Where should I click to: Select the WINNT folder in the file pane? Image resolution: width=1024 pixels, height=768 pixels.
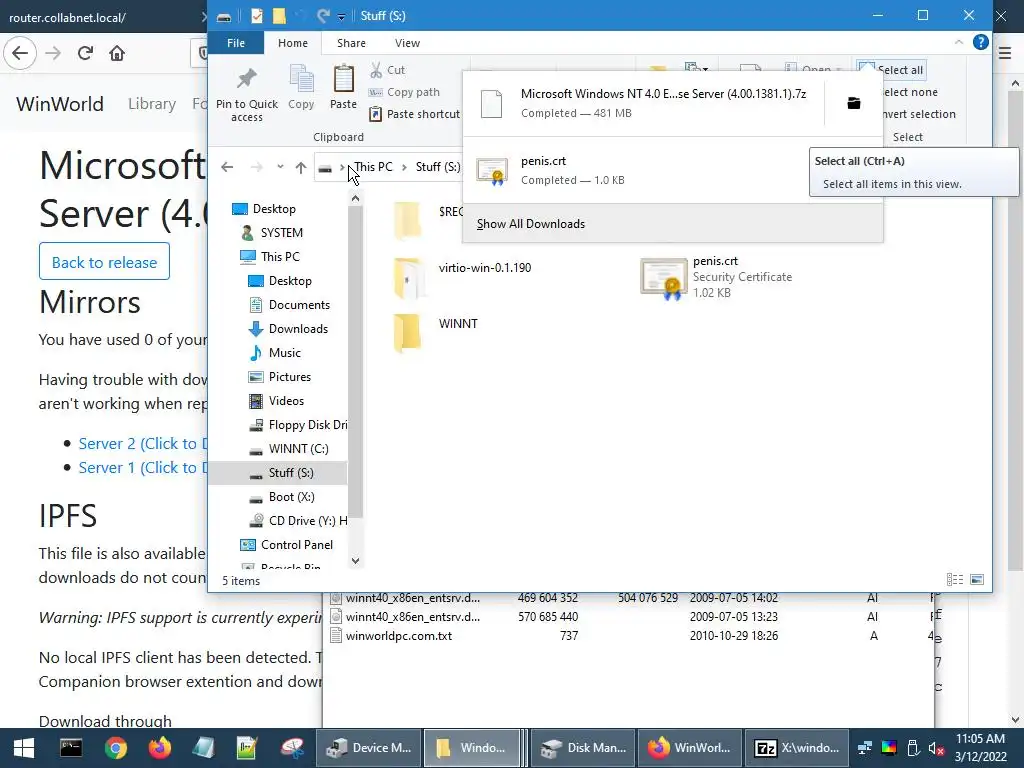tap(436, 332)
